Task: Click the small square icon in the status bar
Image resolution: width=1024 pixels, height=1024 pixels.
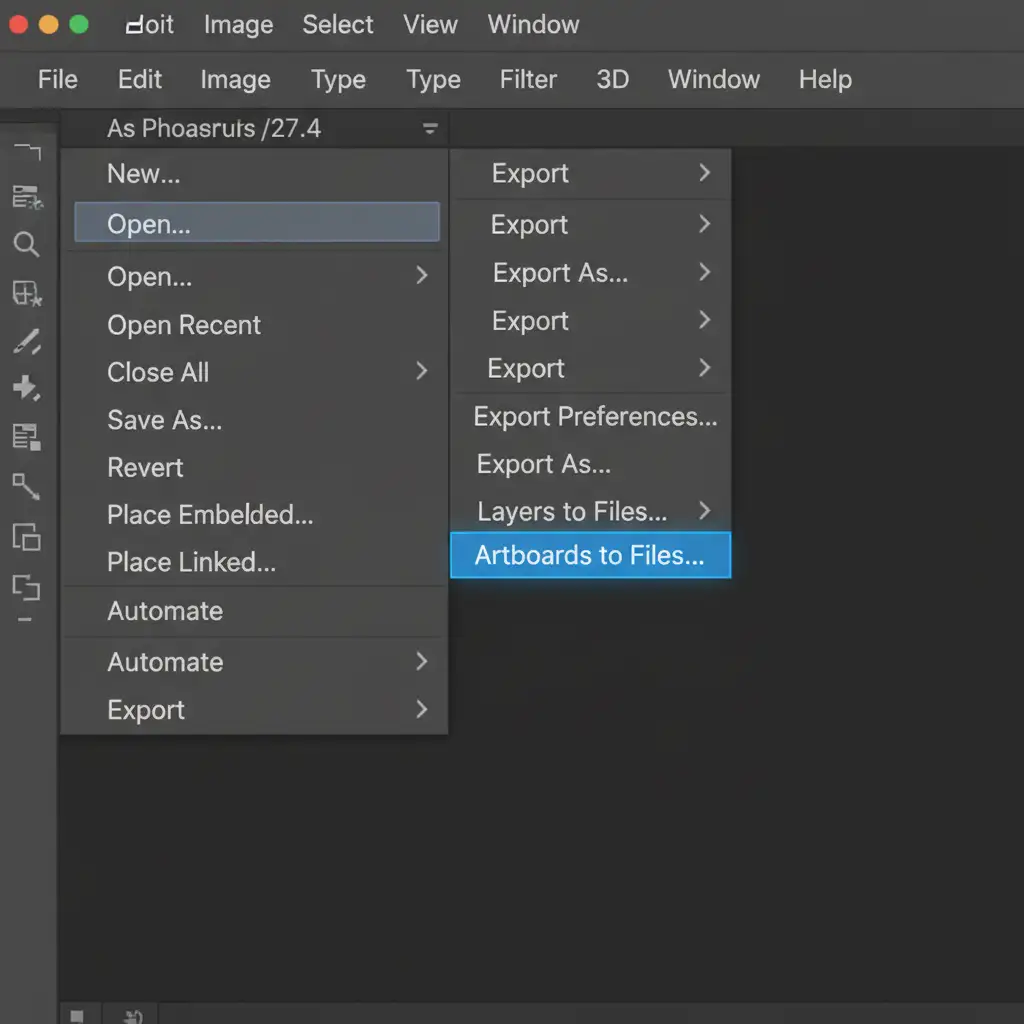Action: pos(77,1016)
